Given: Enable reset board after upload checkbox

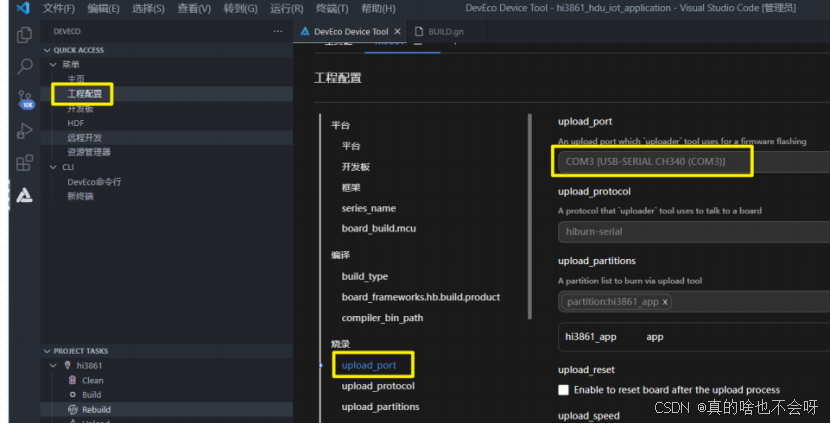Looking at the screenshot, I should pyautogui.click(x=563, y=390).
